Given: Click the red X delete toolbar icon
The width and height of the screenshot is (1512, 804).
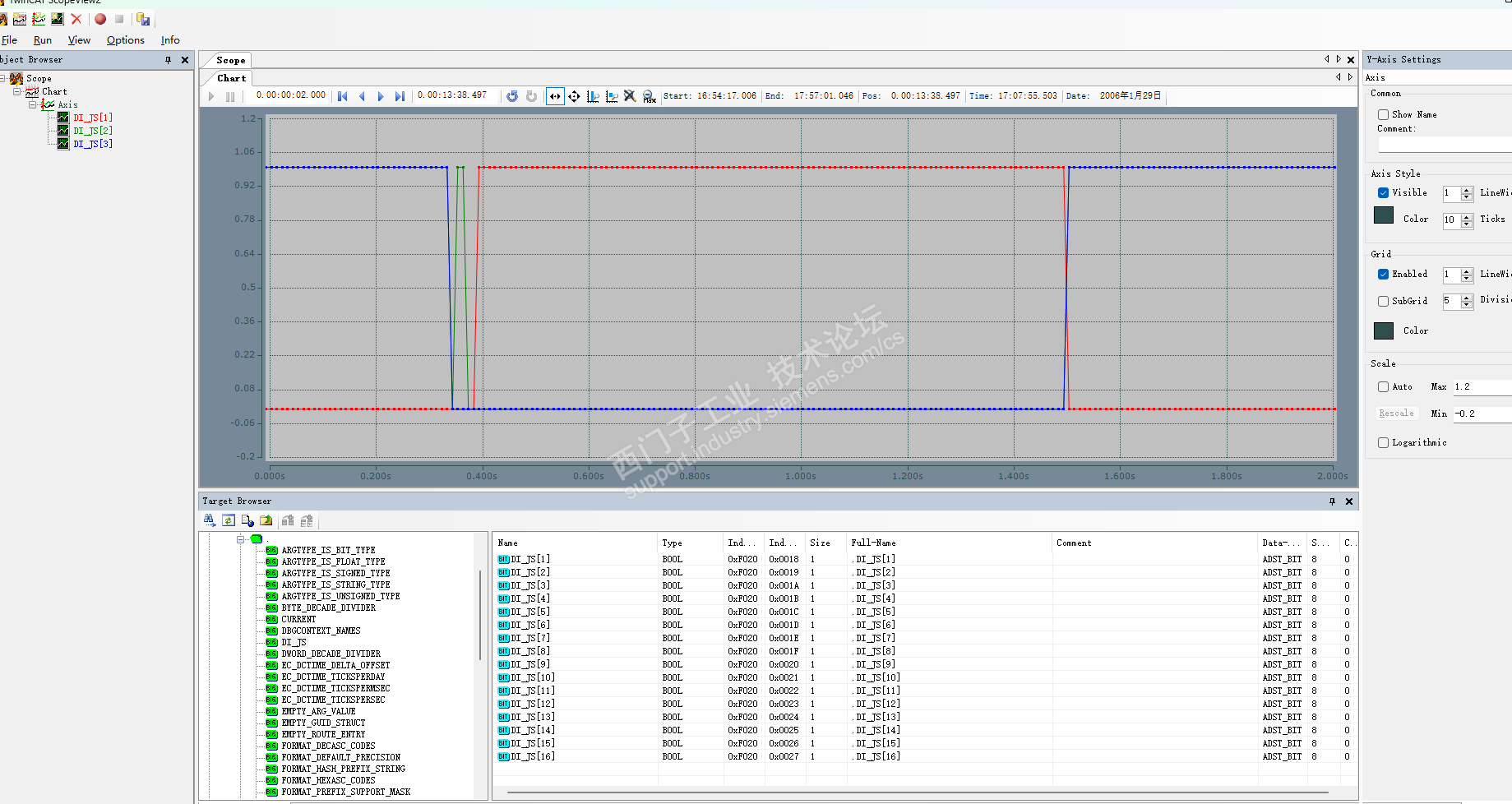Looking at the screenshot, I should click(x=76, y=19).
